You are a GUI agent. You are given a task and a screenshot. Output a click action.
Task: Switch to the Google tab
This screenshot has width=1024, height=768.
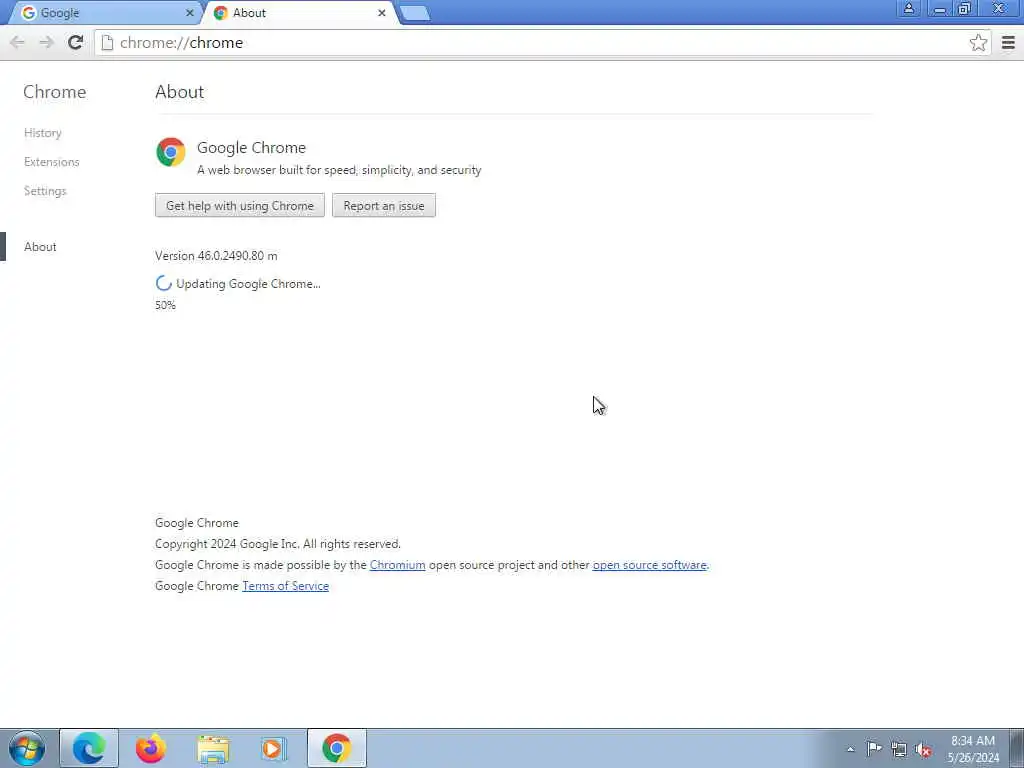coord(104,13)
